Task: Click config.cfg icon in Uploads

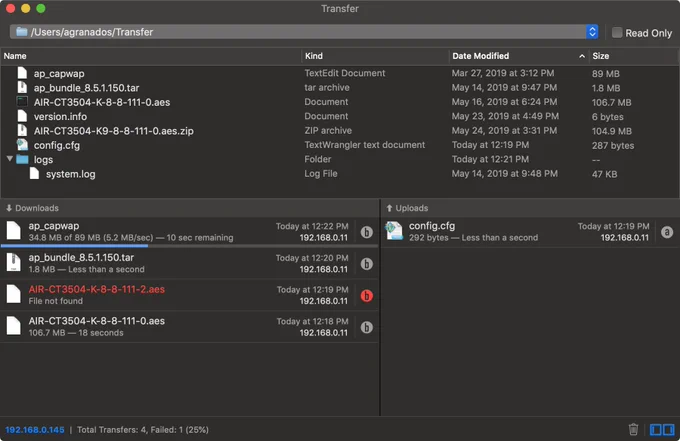Action: pyautogui.click(x=394, y=230)
